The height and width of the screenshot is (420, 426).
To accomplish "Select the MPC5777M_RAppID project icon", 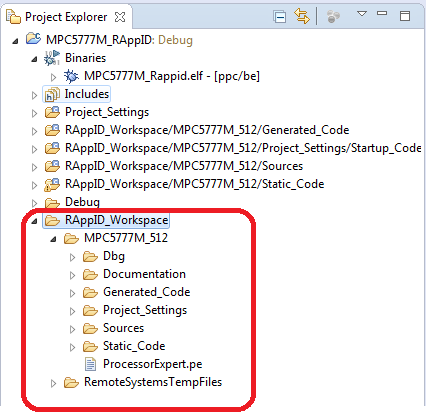I will 33,39.
